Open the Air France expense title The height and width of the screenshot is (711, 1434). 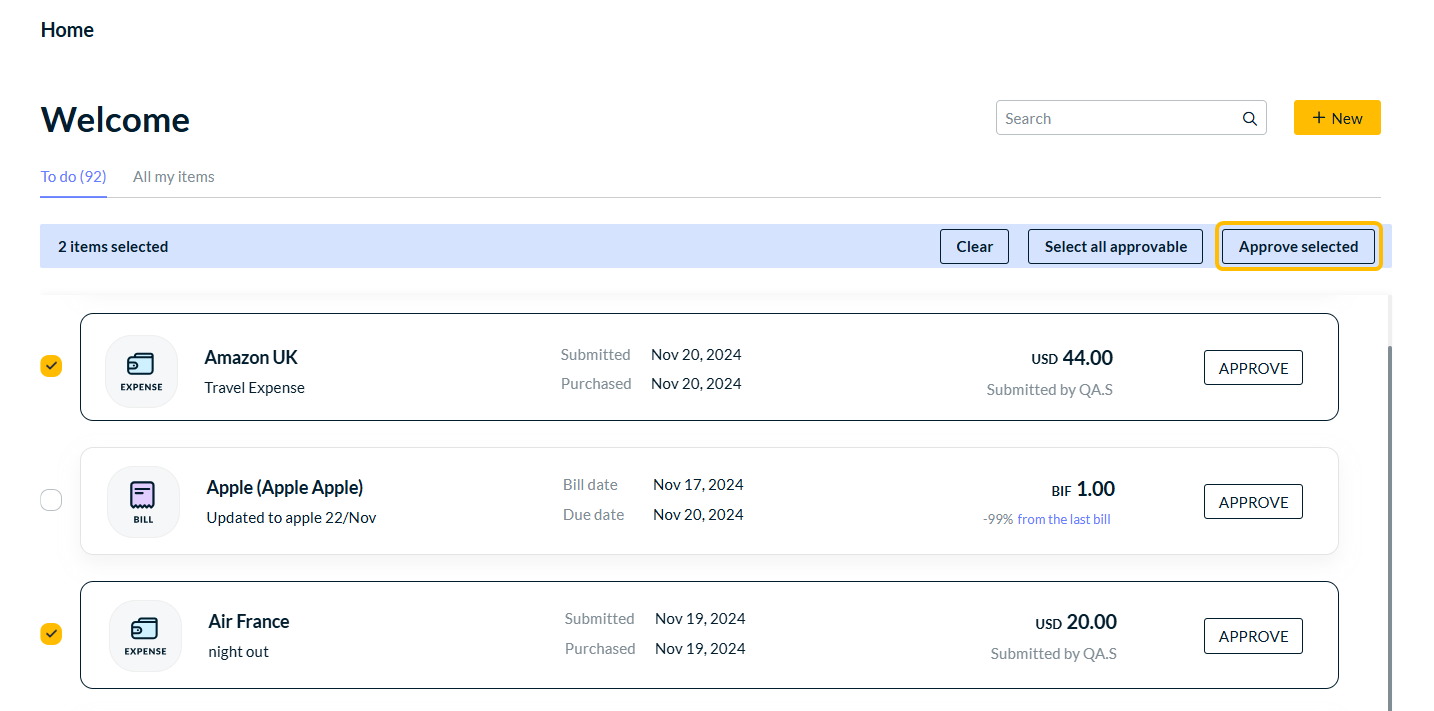(249, 621)
